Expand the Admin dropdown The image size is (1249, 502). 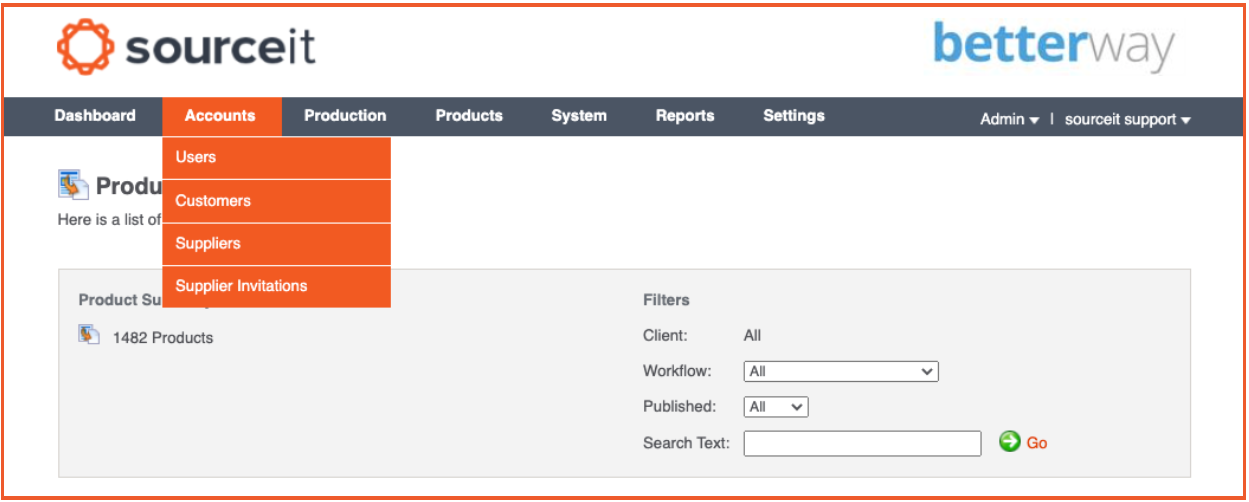tap(1009, 119)
